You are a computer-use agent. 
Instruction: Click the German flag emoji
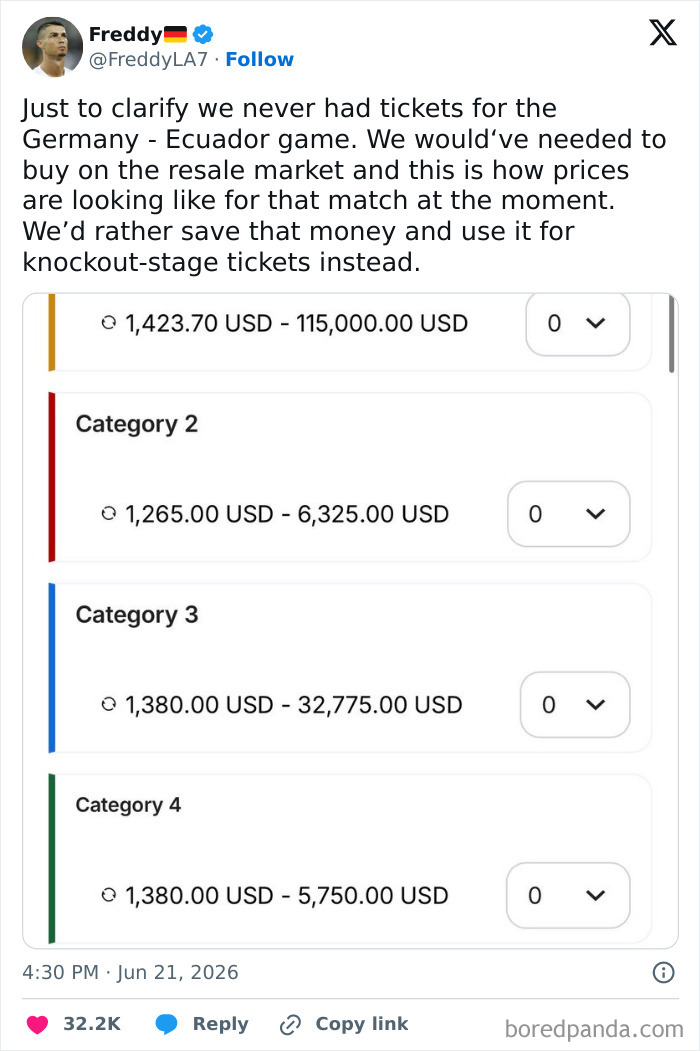[176, 34]
